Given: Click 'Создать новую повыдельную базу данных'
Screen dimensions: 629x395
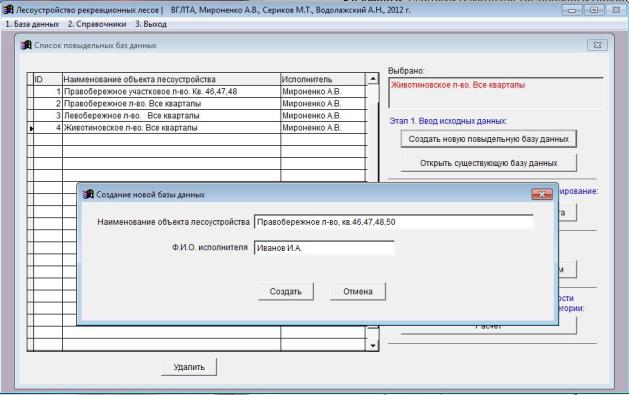Looking at the screenshot, I should coord(489,139).
